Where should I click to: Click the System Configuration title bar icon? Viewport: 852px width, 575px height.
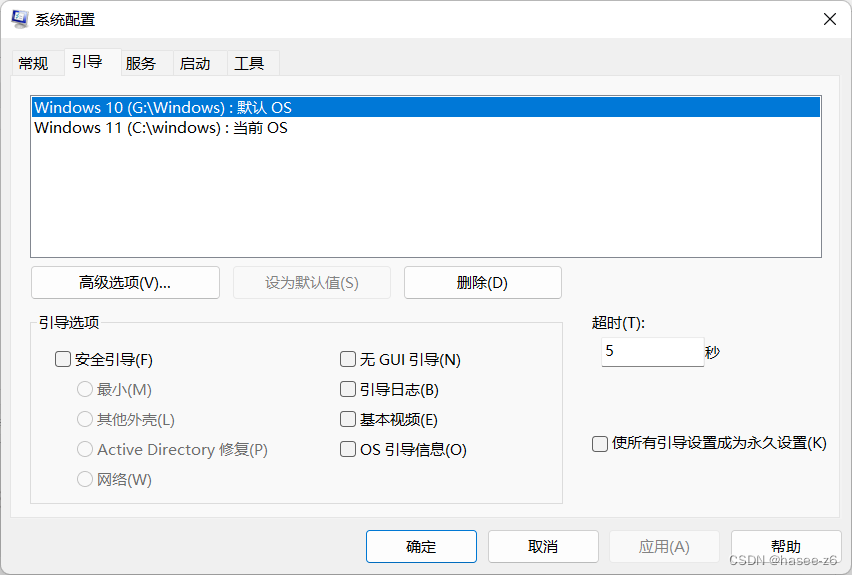pyautogui.click(x=20, y=19)
